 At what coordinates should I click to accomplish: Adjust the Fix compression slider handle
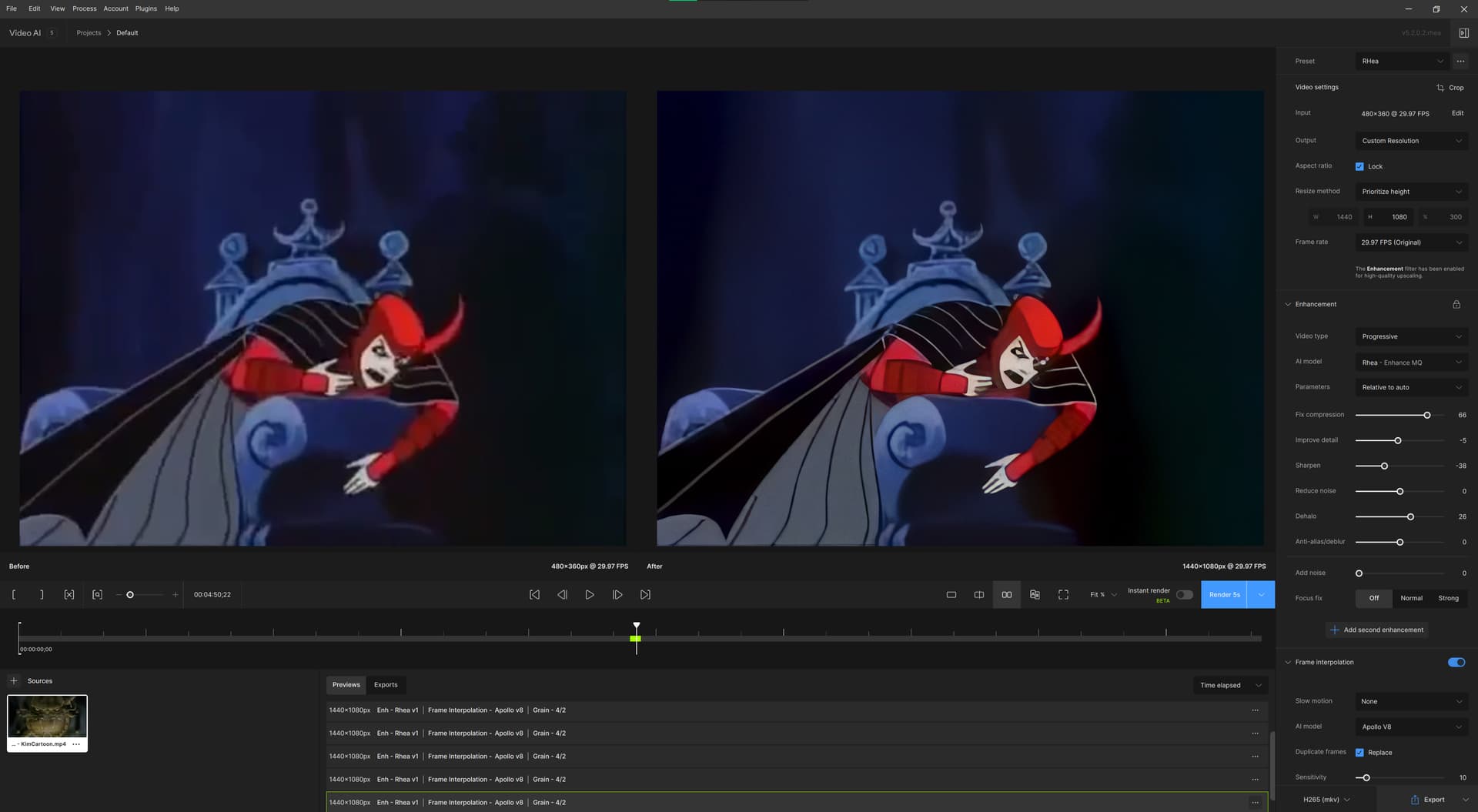tap(1427, 416)
